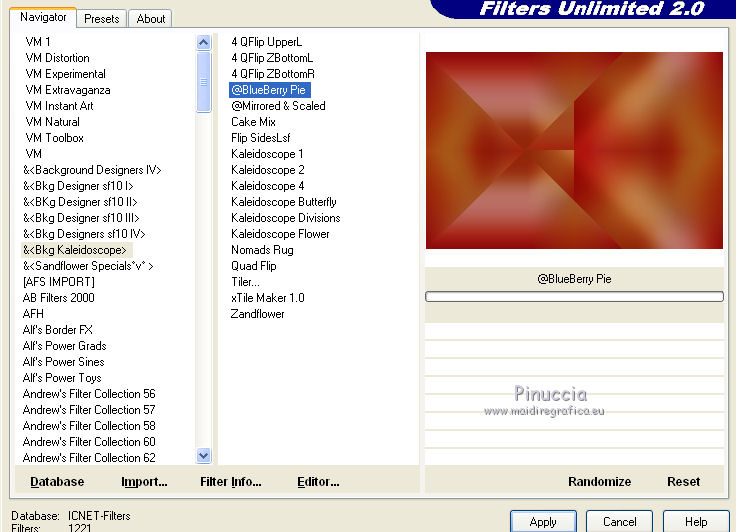
Task: Switch to the Navigator tab
Action: pos(43,17)
